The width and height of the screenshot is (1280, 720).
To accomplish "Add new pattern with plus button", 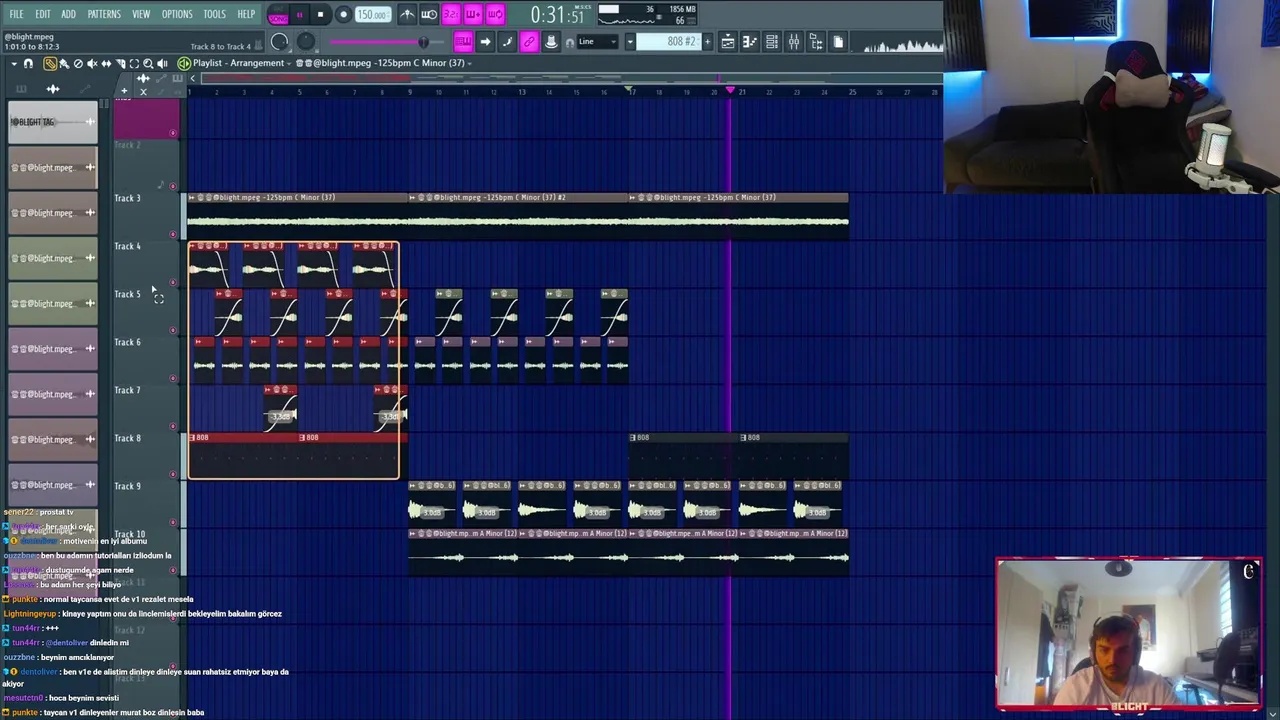I will (707, 42).
